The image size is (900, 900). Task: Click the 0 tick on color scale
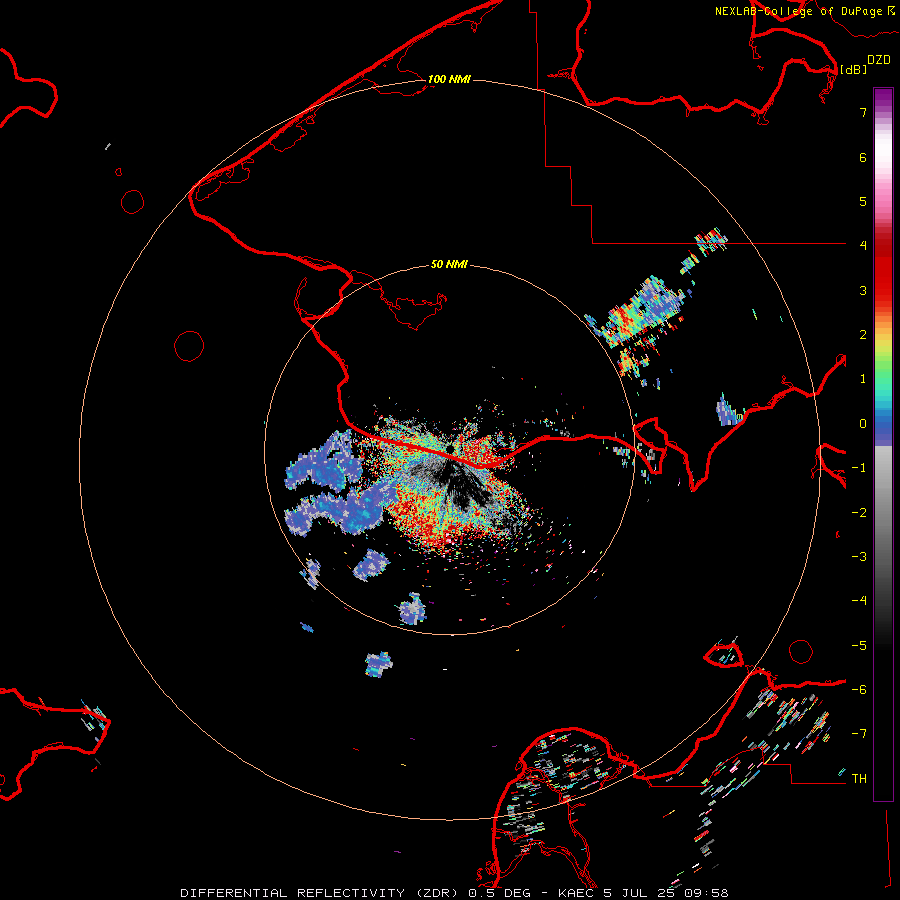coord(863,424)
